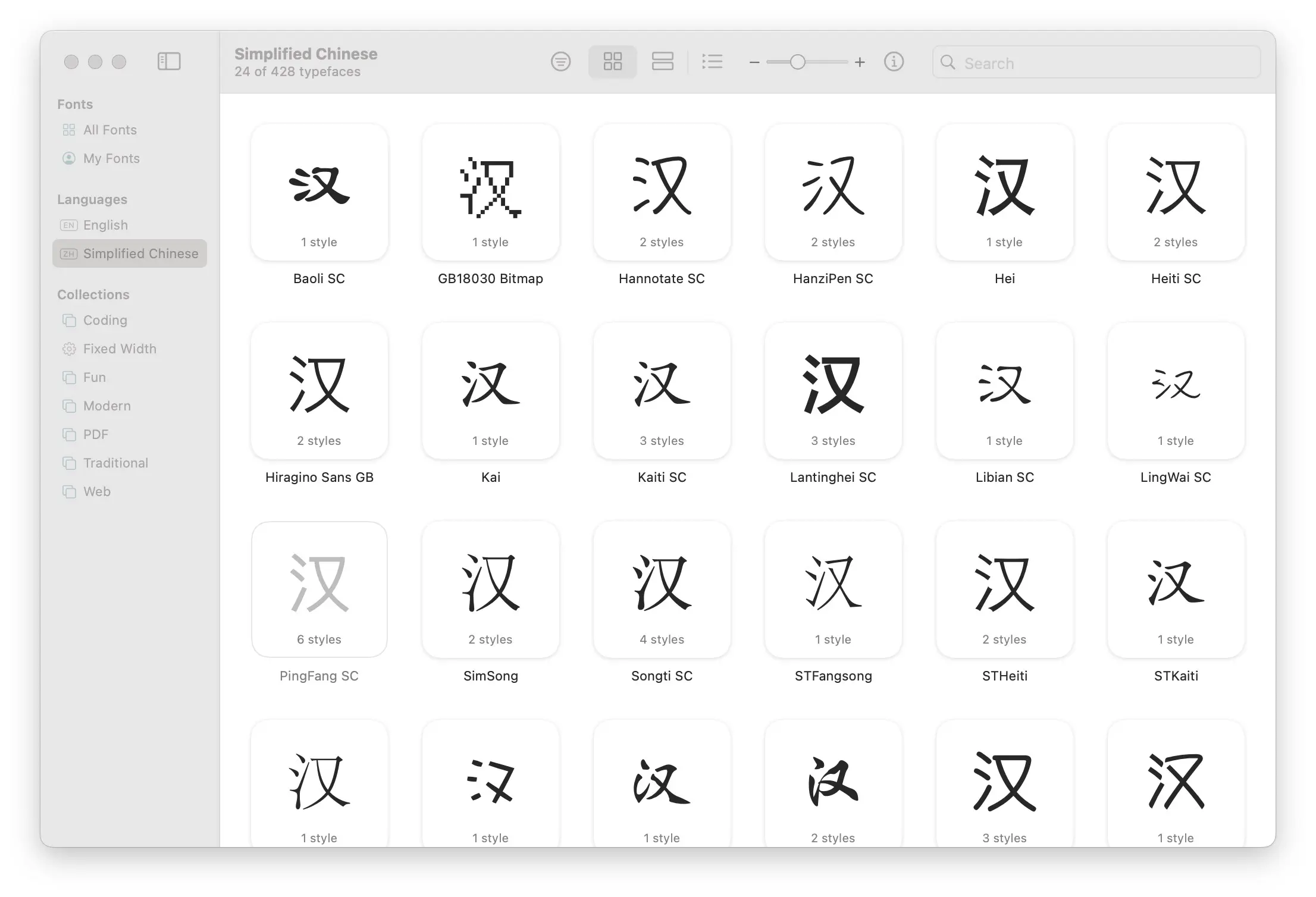Select the dimmed PingFang SC font card
This screenshot has height=897, width=1316.
pos(319,589)
